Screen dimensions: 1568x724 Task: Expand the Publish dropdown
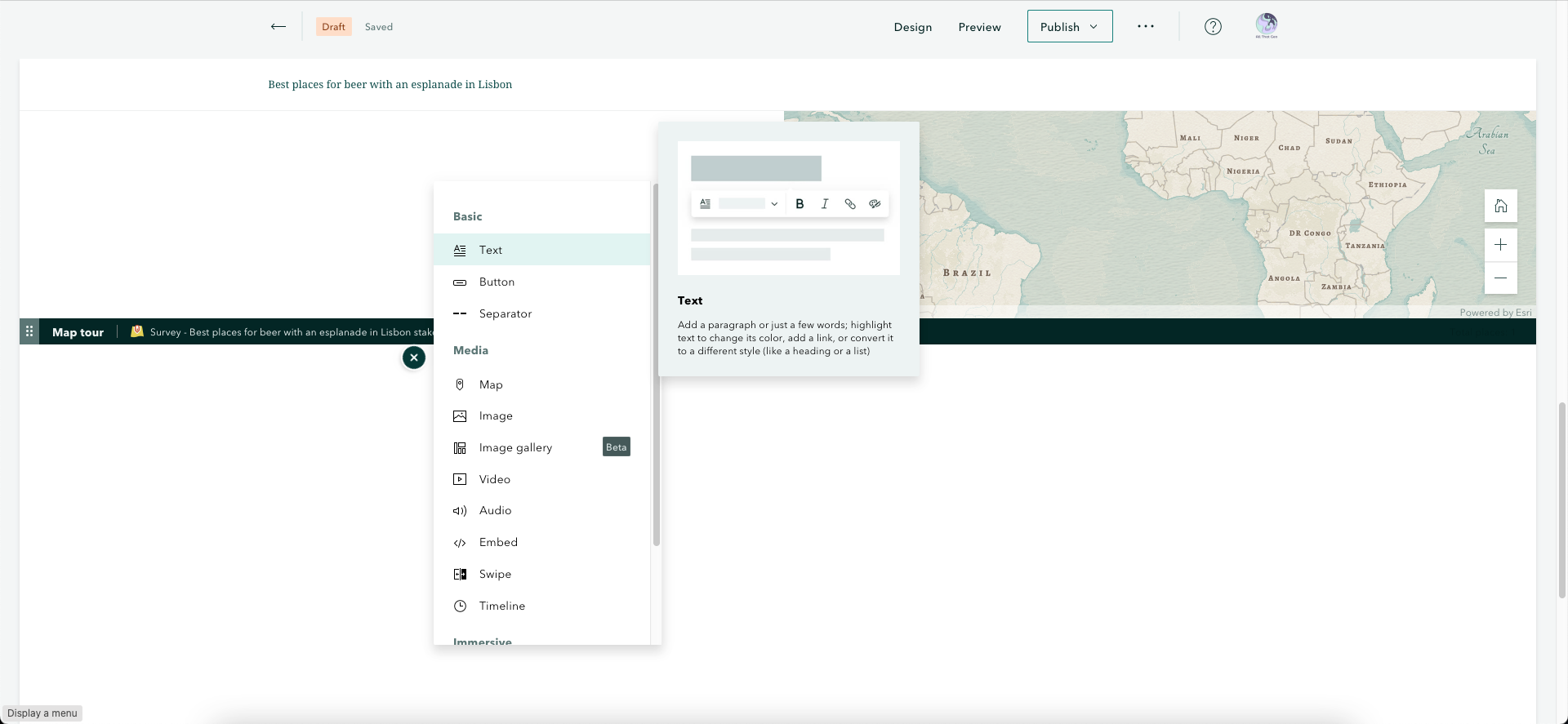coord(1070,26)
